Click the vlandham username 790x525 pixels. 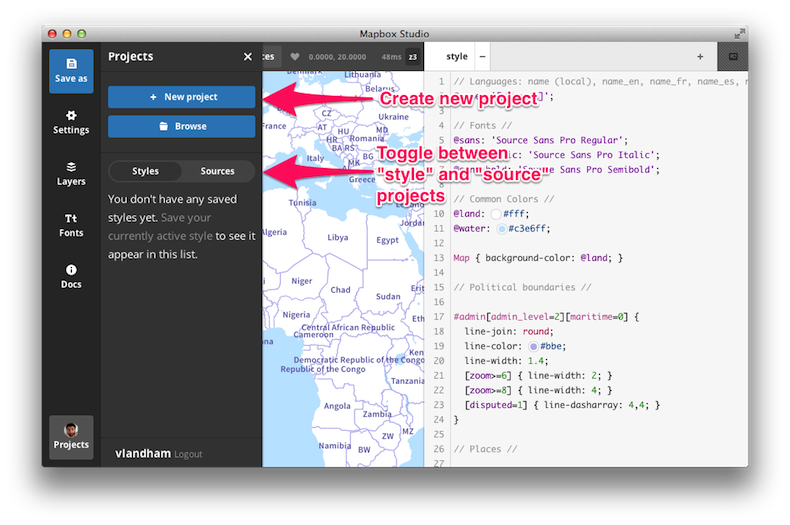143,453
